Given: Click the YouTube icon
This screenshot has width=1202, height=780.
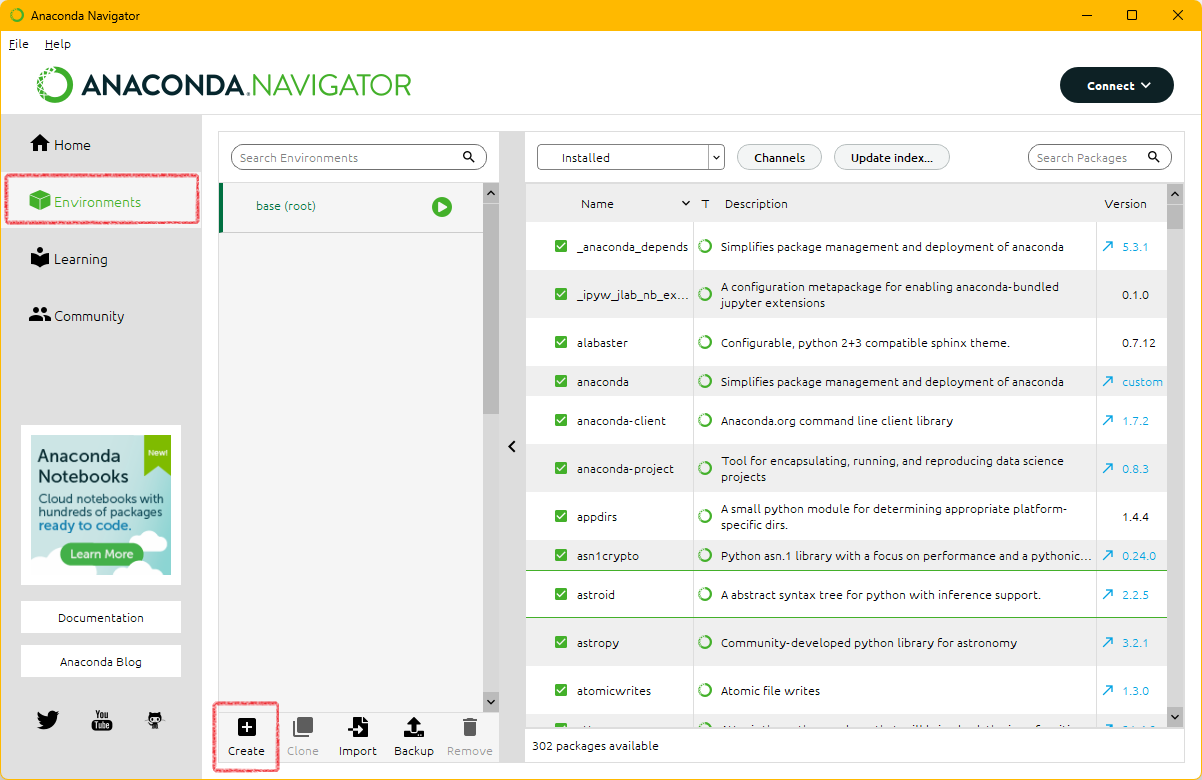Looking at the screenshot, I should click(x=102, y=719).
